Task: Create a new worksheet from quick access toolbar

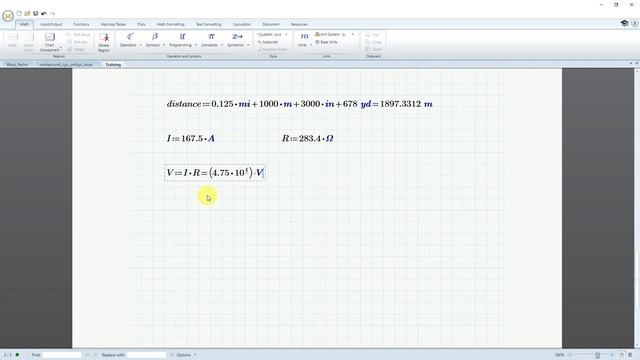Action: pyautogui.click(x=19, y=13)
